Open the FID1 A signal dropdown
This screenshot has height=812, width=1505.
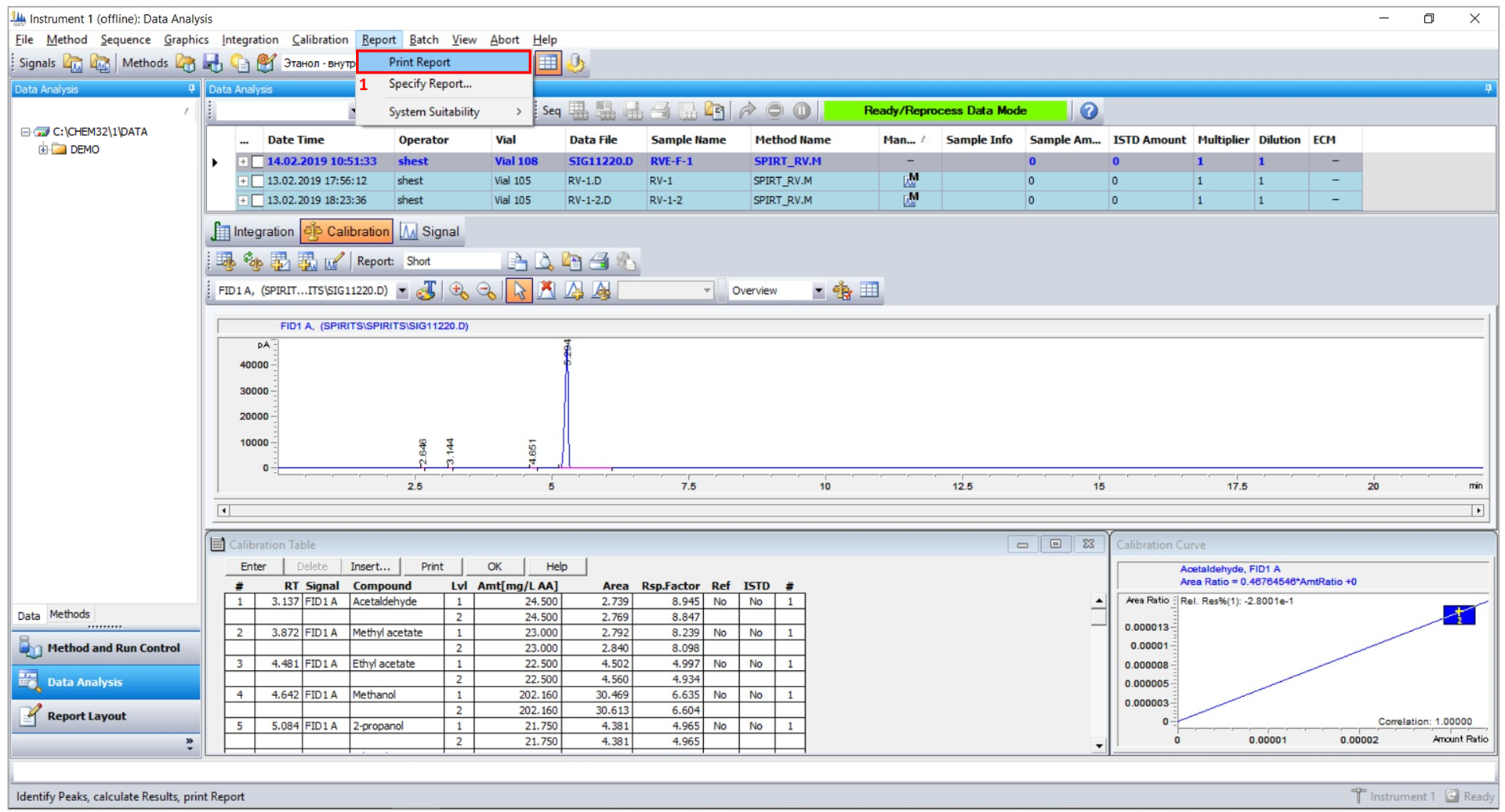(x=402, y=291)
